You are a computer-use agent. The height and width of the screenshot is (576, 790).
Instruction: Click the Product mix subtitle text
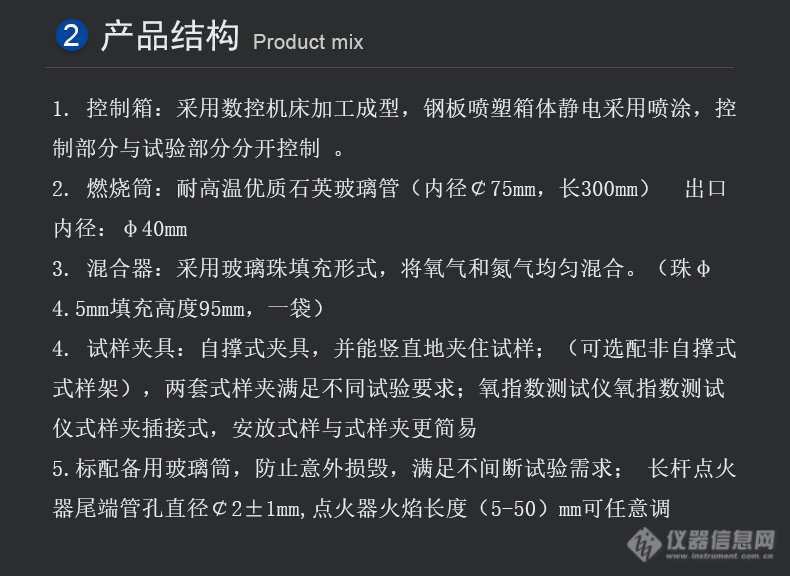pos(308,42)
